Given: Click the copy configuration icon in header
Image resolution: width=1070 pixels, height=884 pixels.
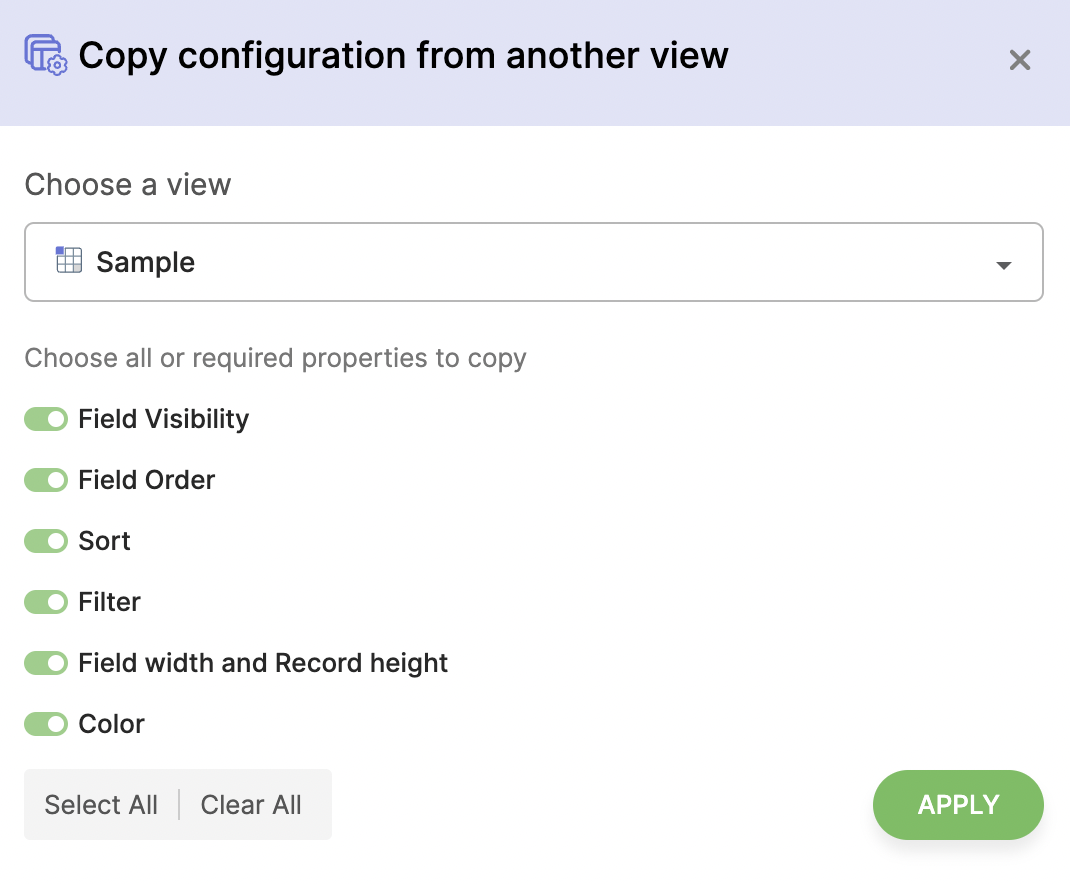Looking at the screenshot, I should click(45, 55).
